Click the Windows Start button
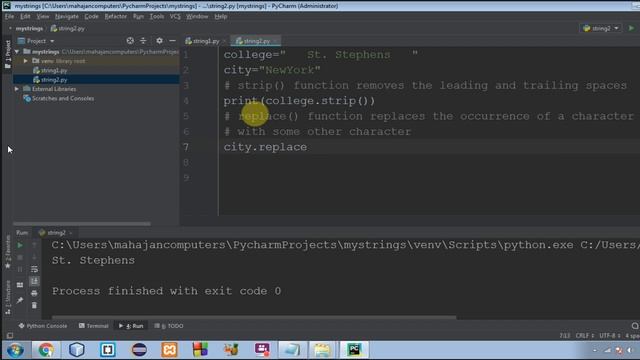640x360 pixels. tap(15, 350)
